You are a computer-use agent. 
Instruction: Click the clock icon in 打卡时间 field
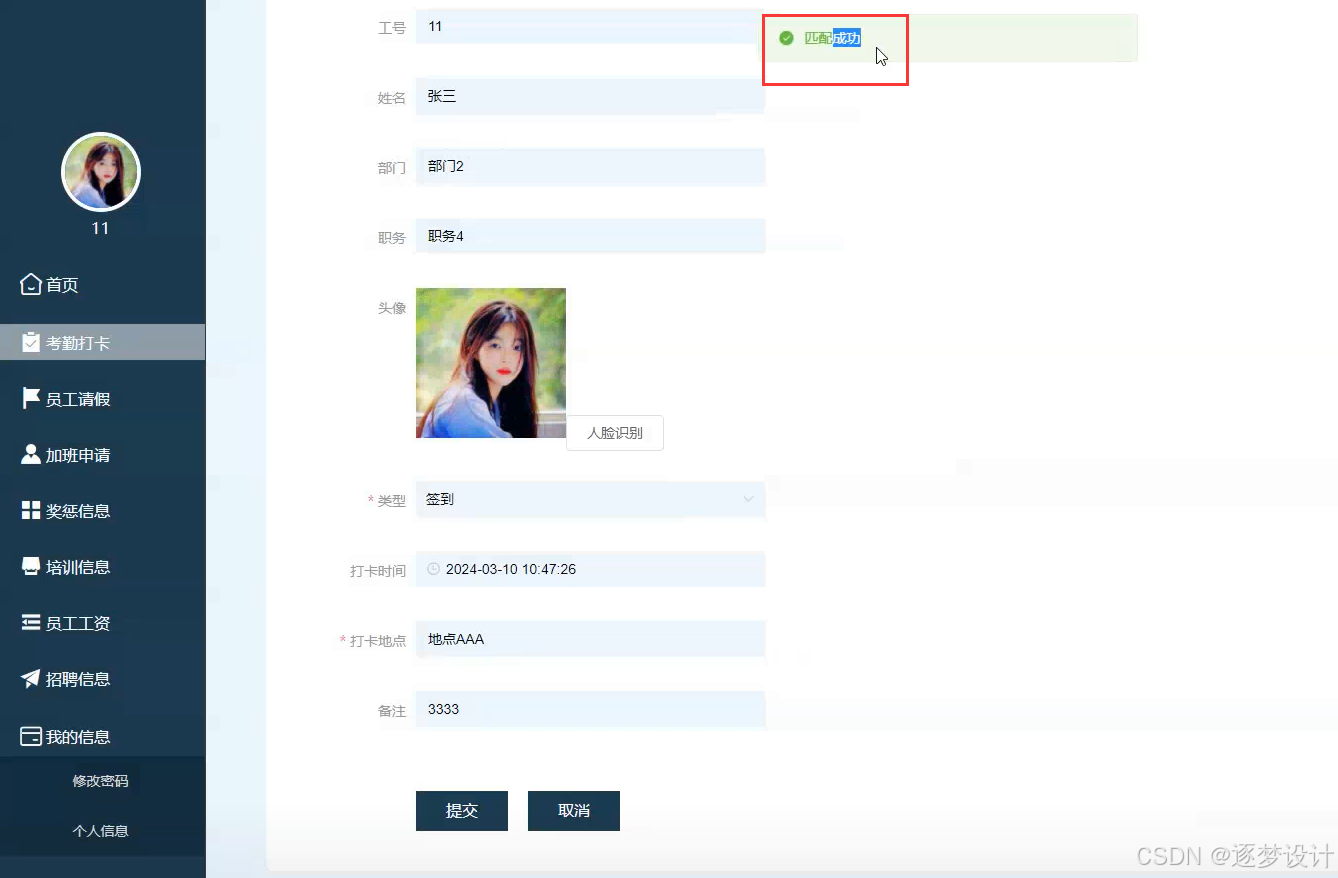point(433,569)
